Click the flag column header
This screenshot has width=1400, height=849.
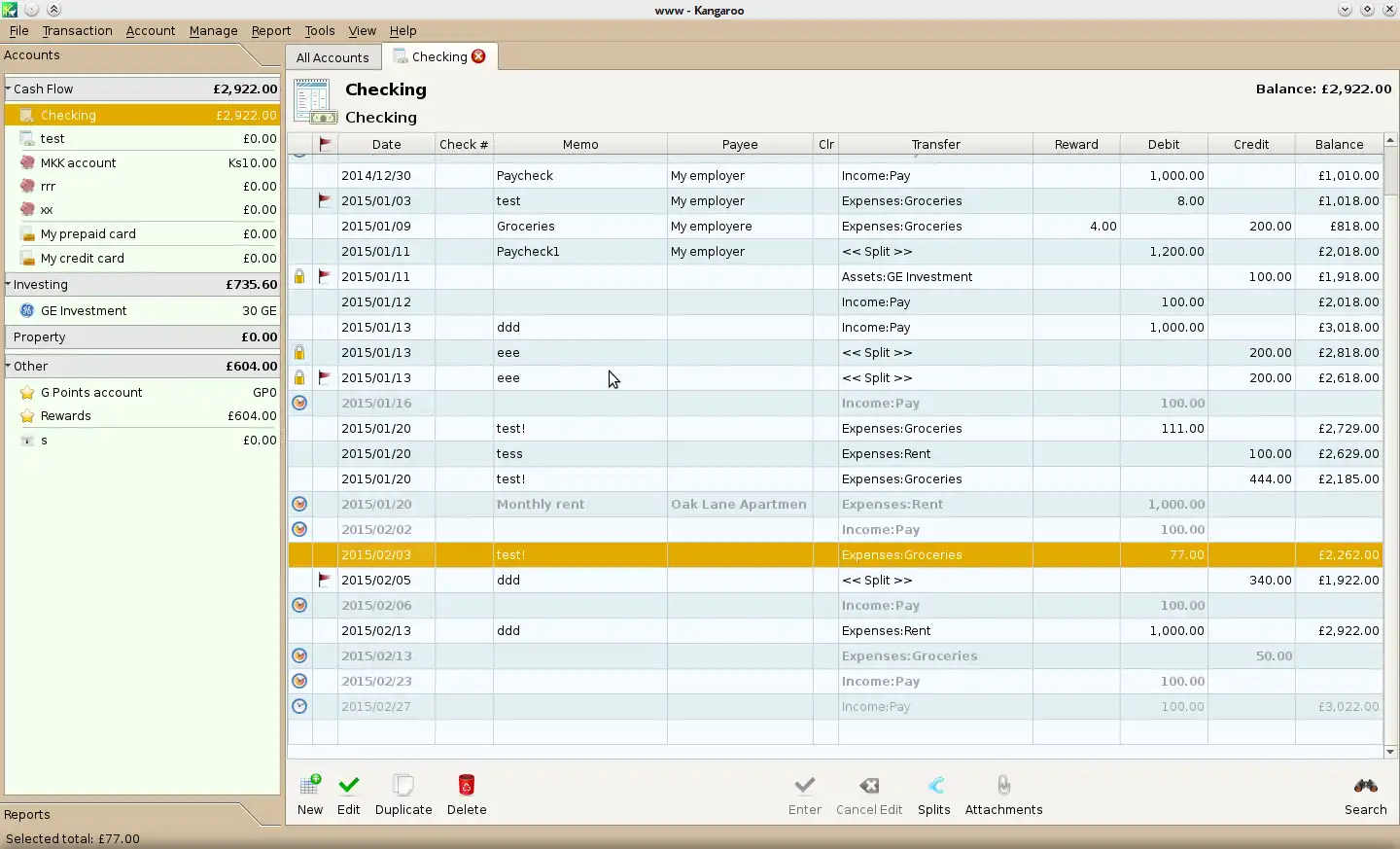(x=325, y=144)
